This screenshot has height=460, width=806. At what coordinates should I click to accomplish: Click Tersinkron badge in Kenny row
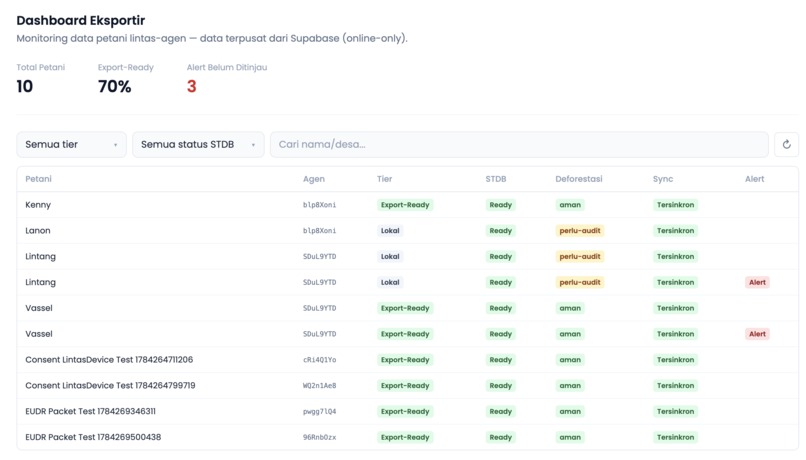tap(675, 205)
